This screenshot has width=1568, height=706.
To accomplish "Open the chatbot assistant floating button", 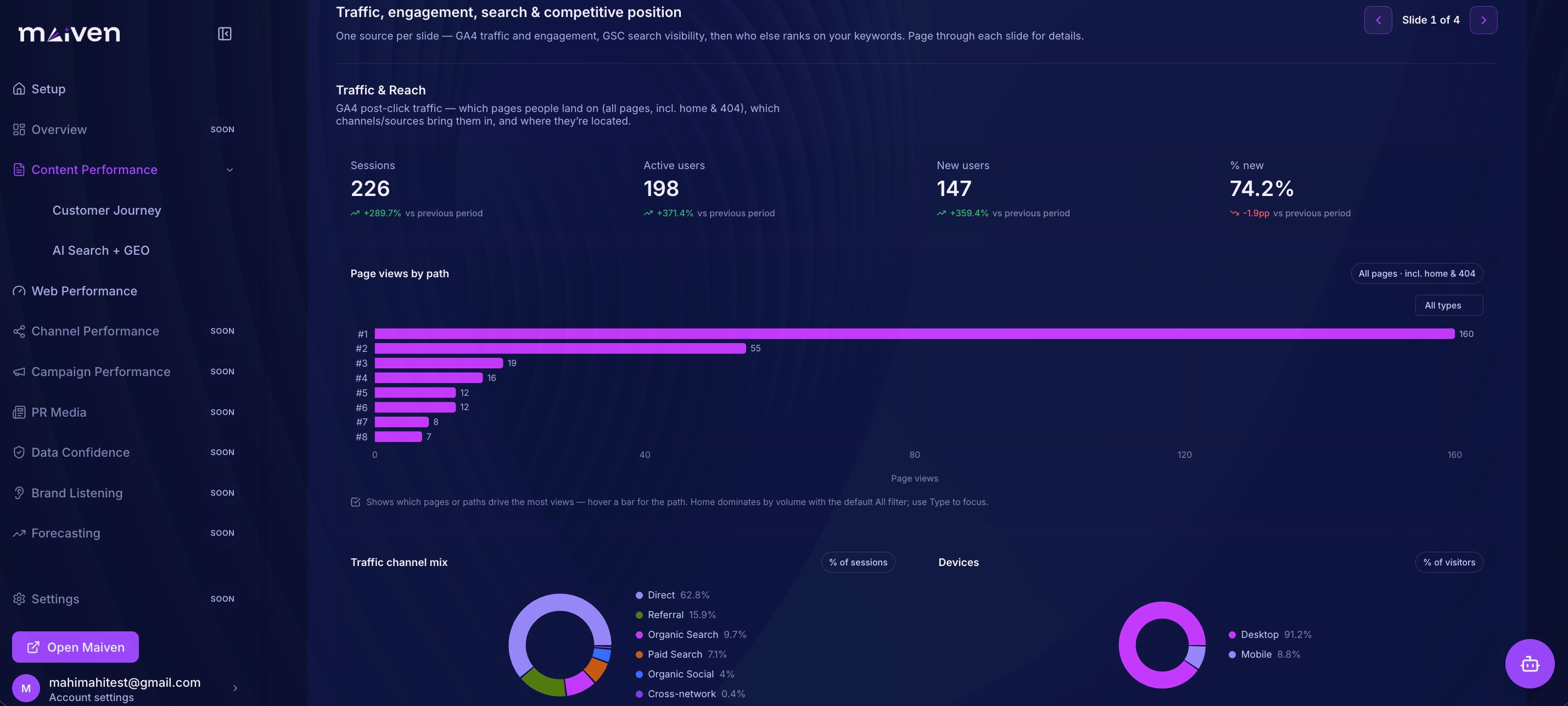I will tap(1530, 663).
